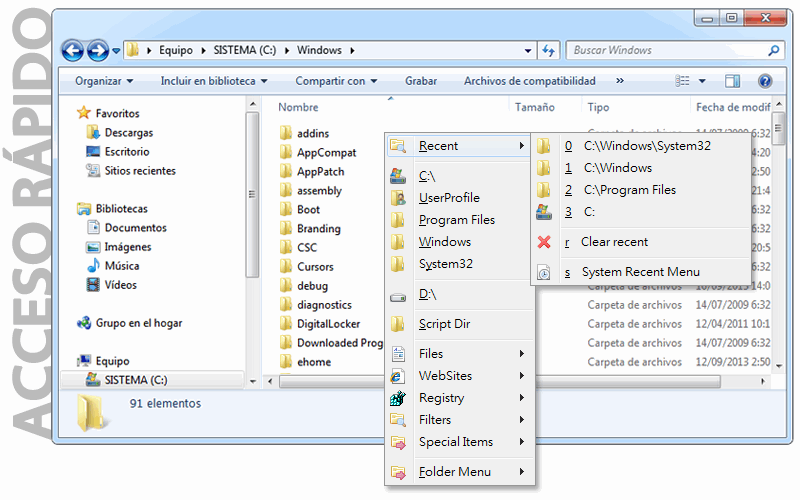Screen dimensions: 800x500
Task: Click the Grabar toolbar button
Action: tap(421, 81)
